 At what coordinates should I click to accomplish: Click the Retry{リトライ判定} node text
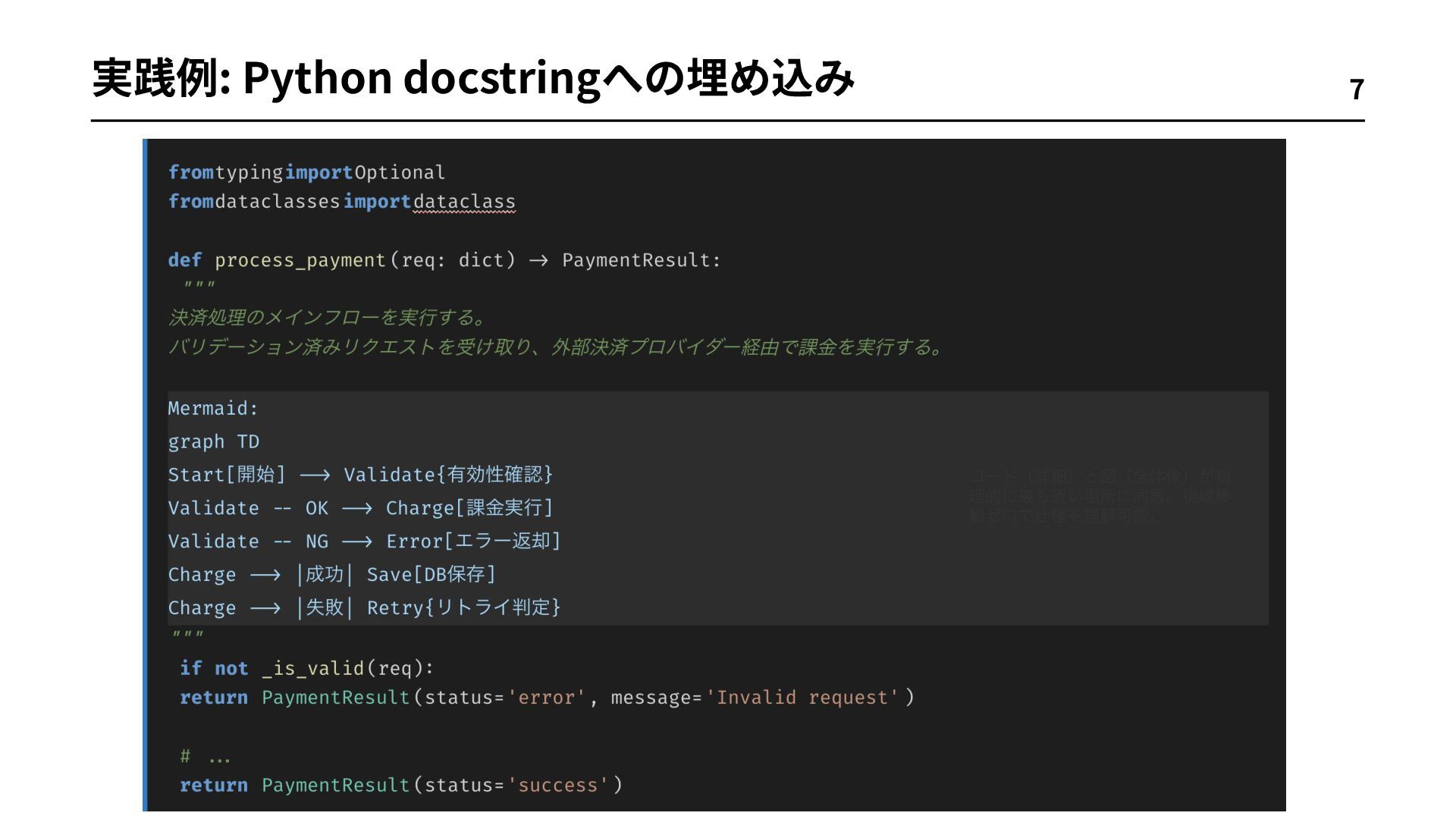pyautogui.click(x=463, y=608)
